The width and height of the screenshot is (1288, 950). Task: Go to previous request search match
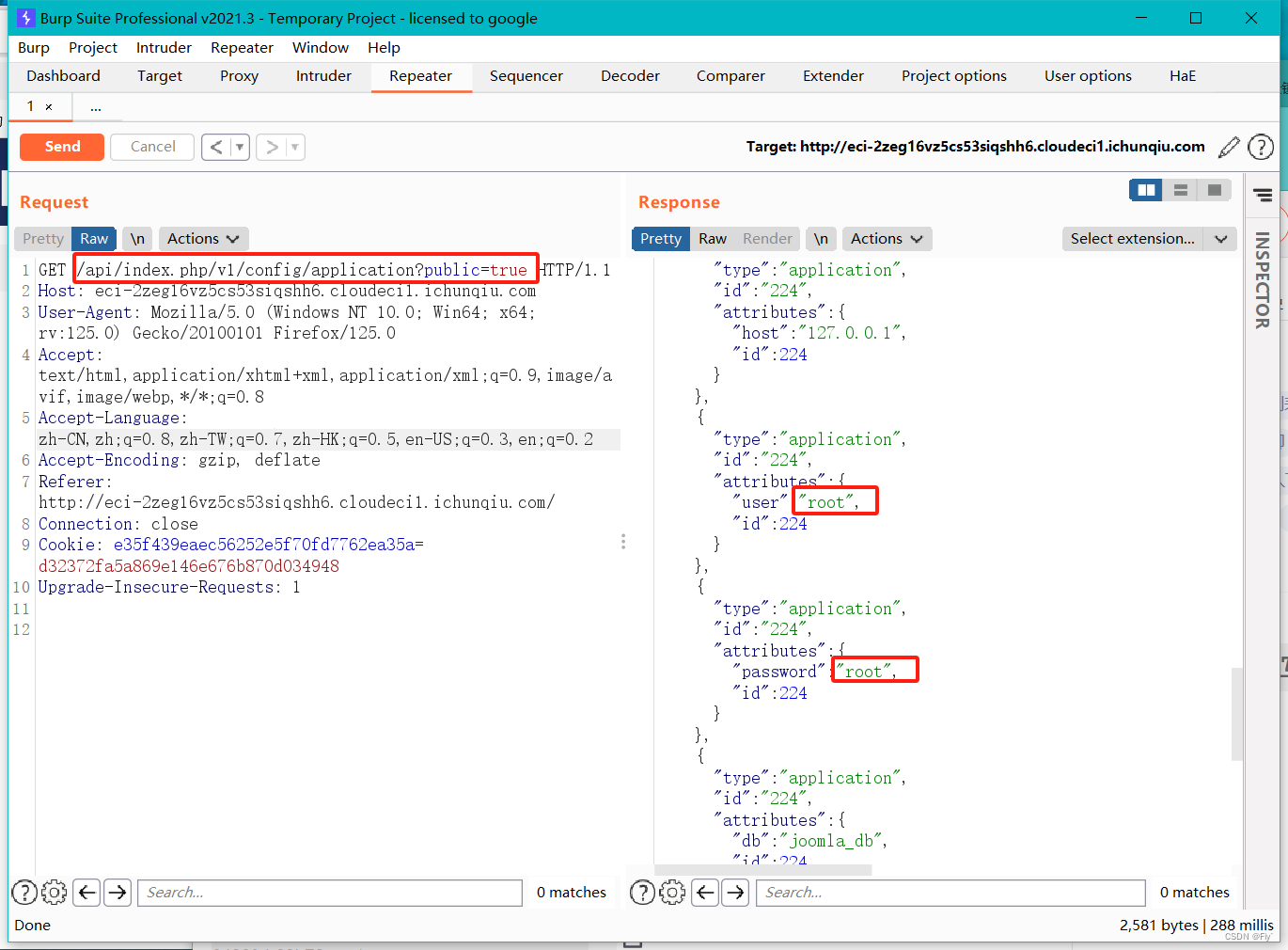point(87,893)
